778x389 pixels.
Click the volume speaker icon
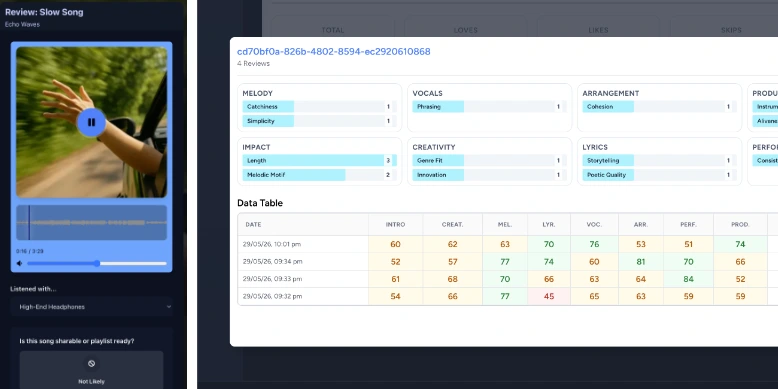(19, 263)
